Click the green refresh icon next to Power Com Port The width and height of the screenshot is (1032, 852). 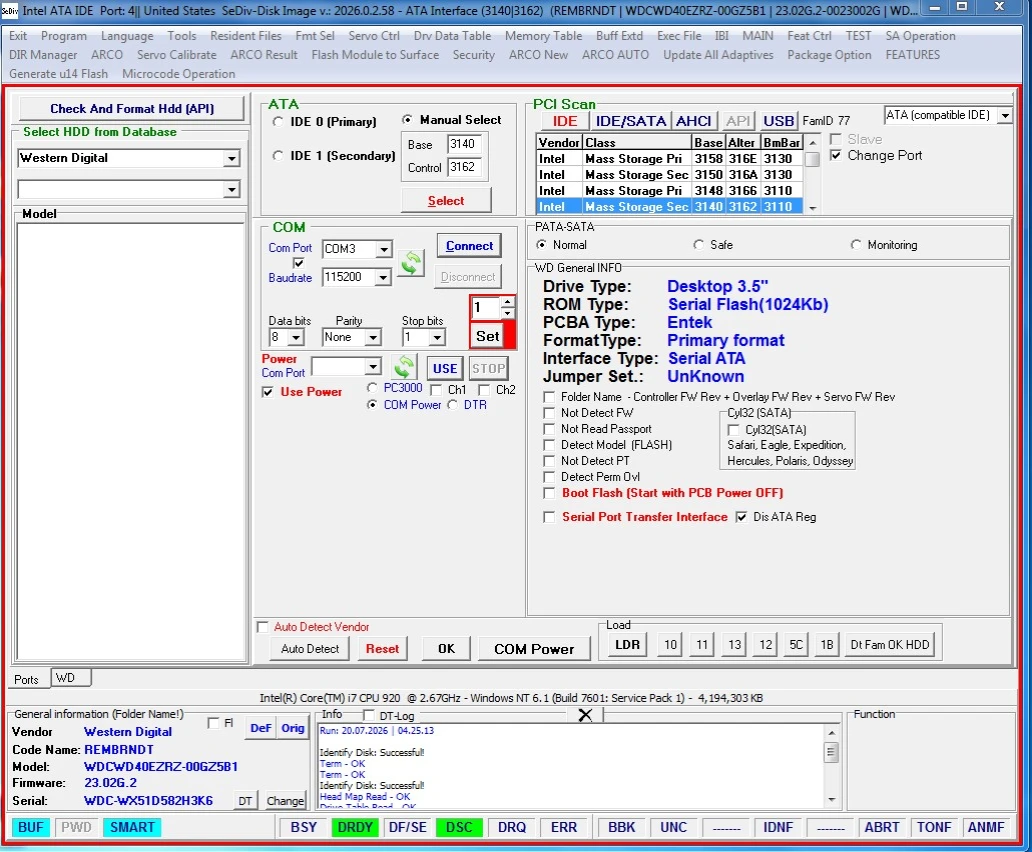pos(404,367)
